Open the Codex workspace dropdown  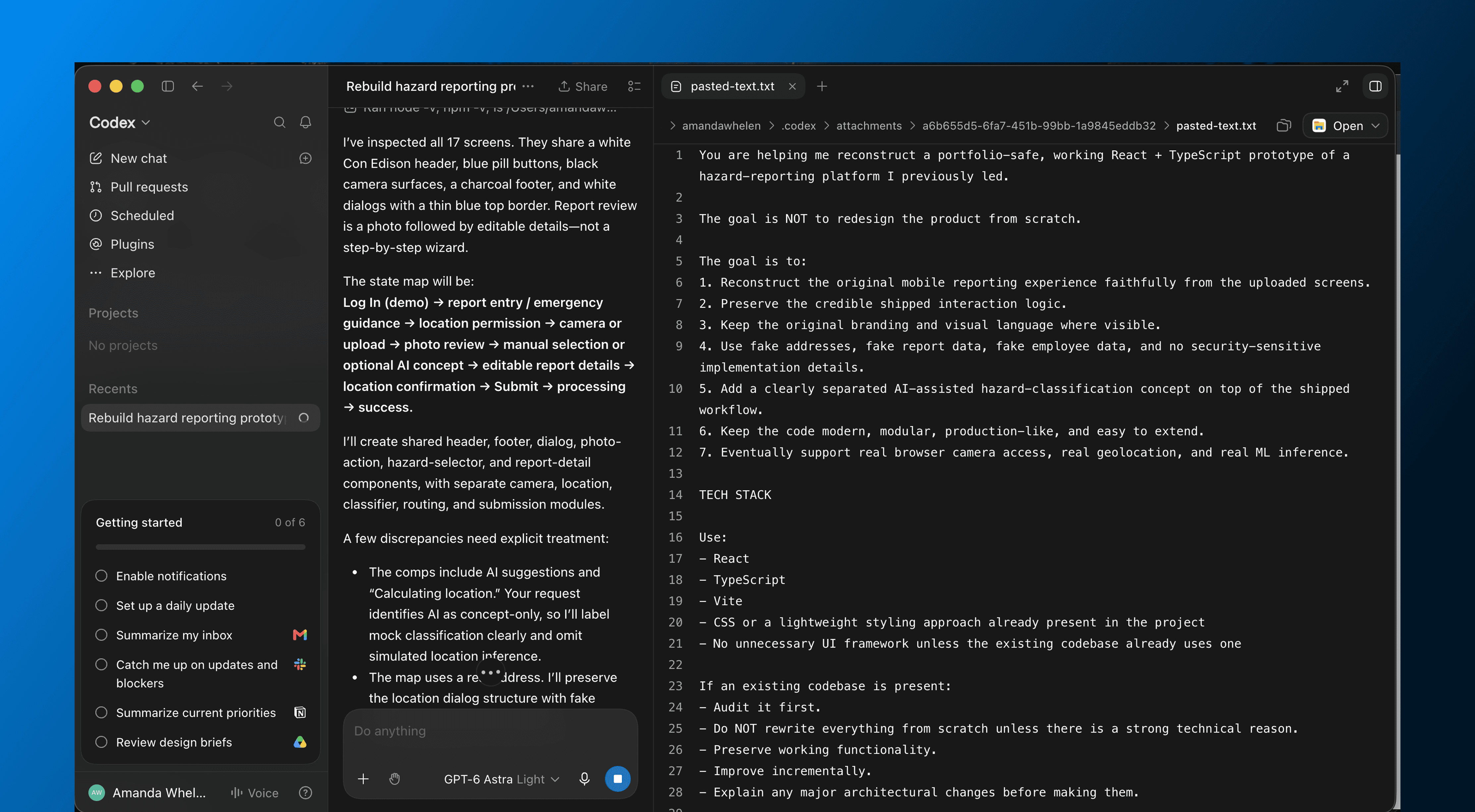[x=120, y=123]
